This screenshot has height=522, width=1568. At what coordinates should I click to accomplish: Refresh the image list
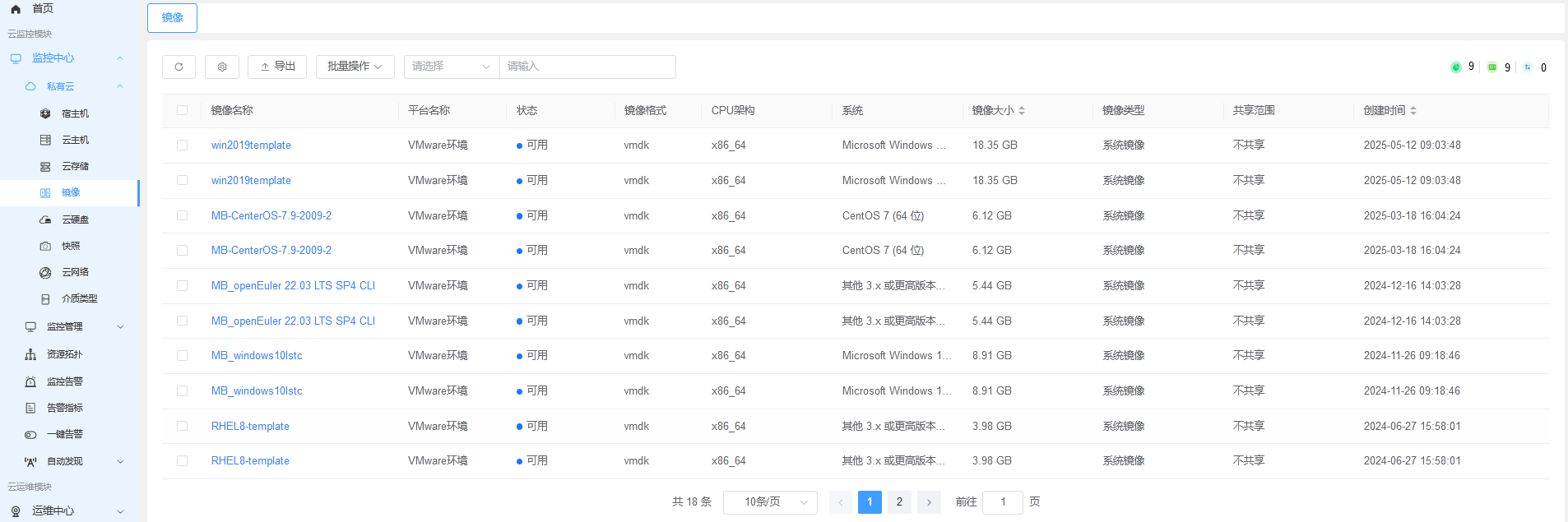pos(179,67)
